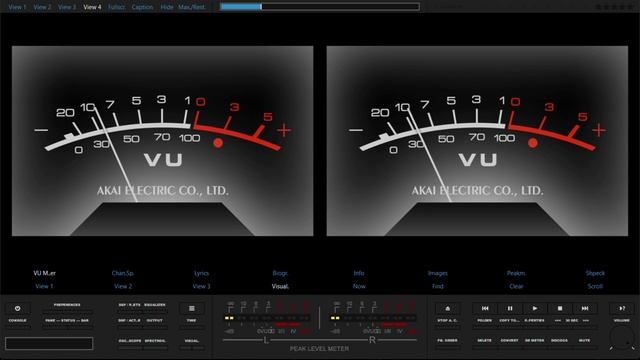This screenshot has width=640, height=360.
Task: Click Now under Info
Action: point(359,286)
